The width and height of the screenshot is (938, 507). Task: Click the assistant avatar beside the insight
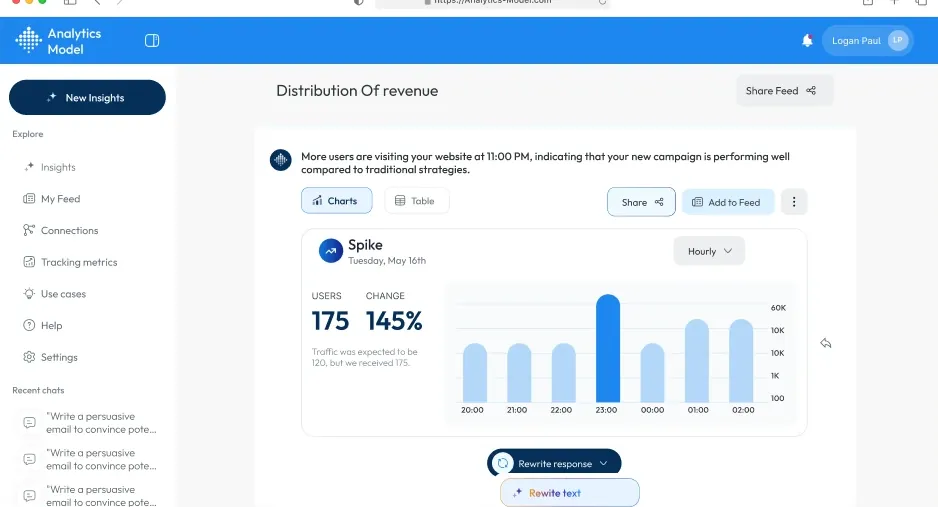click(x=281, y=160)
